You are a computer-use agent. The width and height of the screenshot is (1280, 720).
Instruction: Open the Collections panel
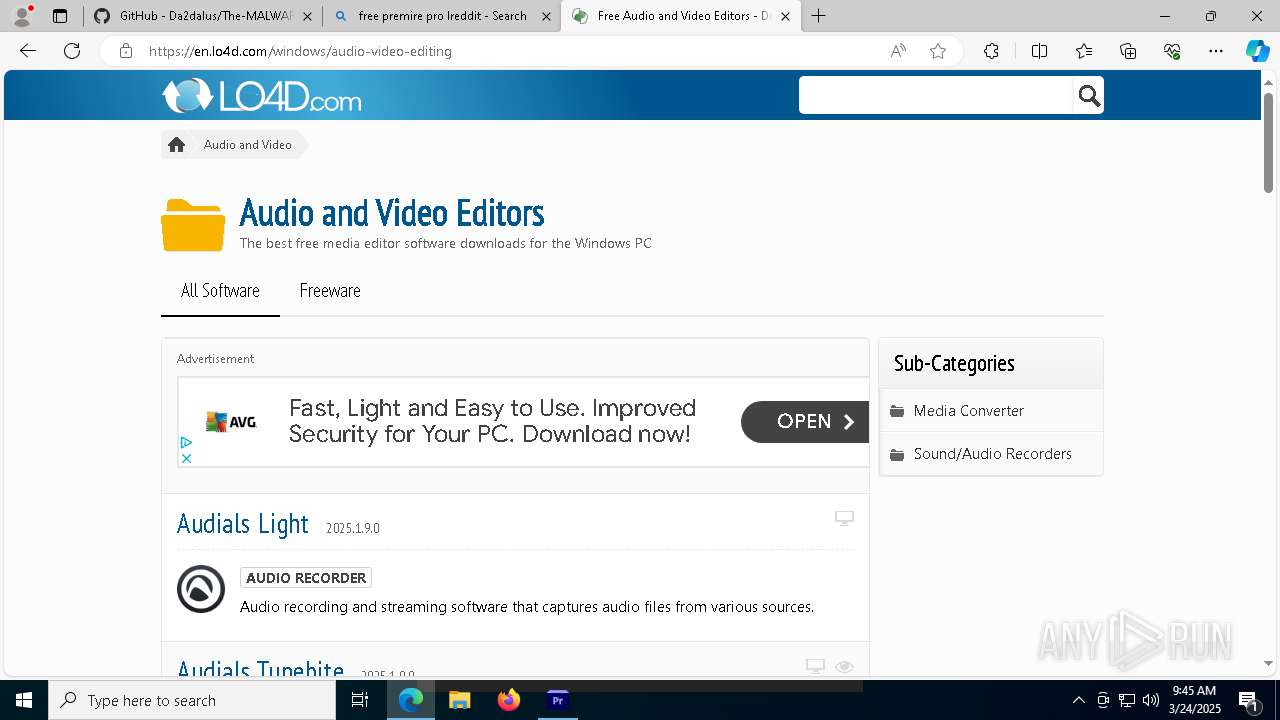tap(1128, 51)
